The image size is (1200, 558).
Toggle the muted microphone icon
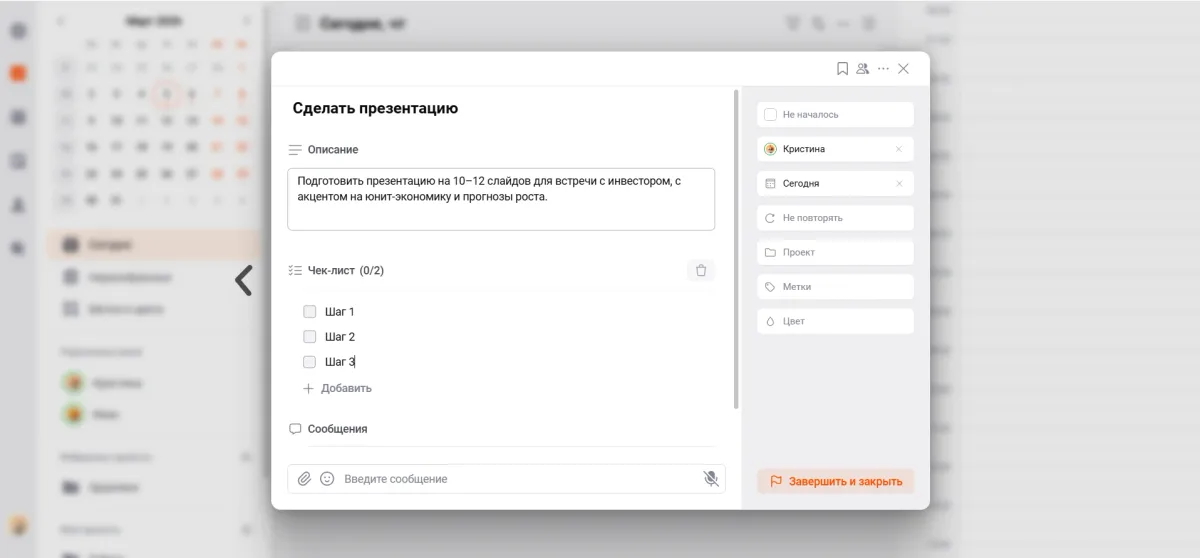711,479
